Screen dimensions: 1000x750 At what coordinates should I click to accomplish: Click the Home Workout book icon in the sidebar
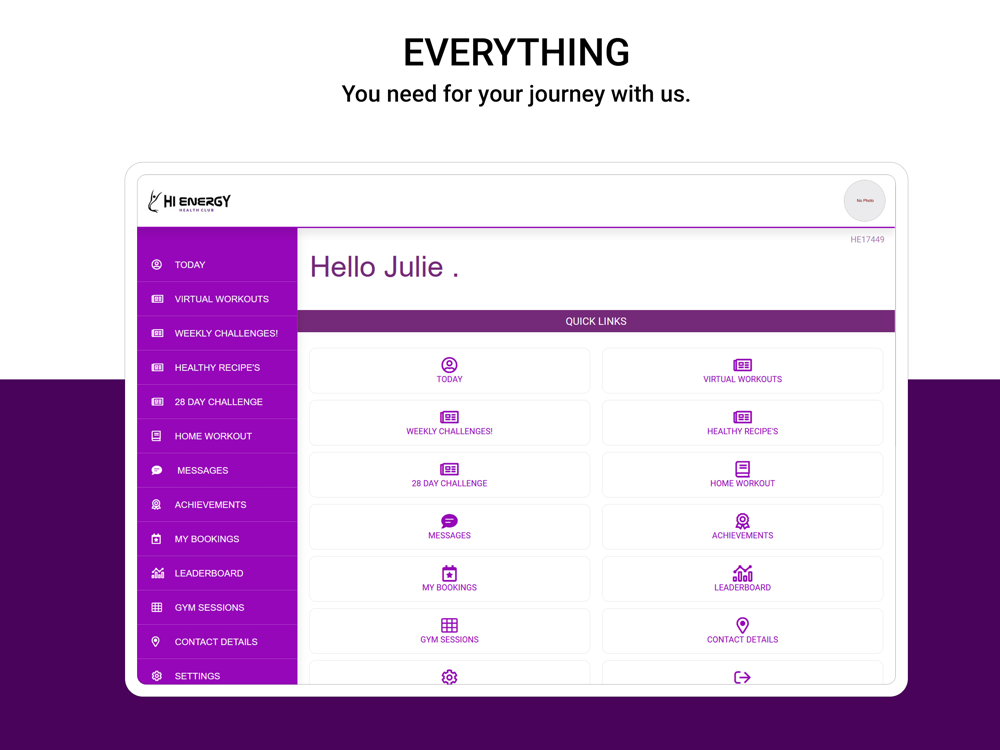[x=156, y=436]
